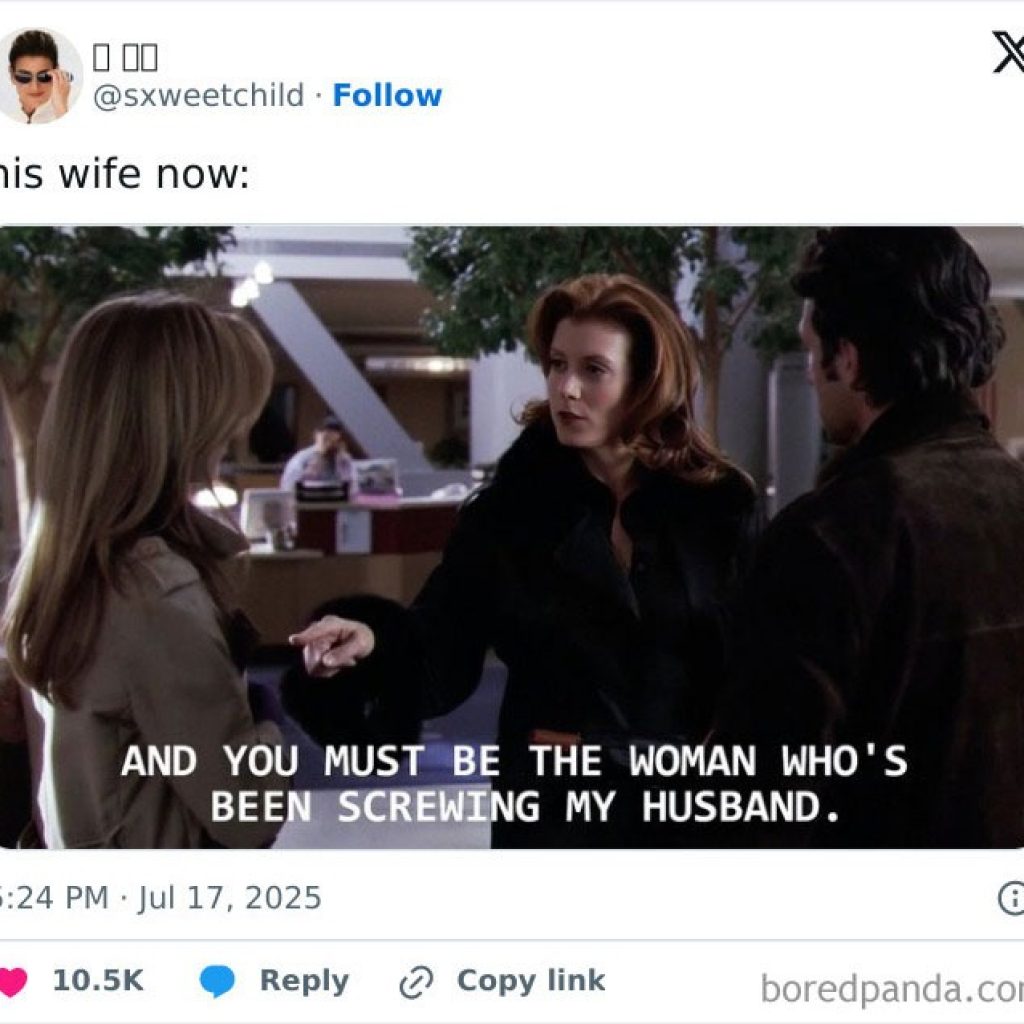1024x1024 pixels.
Task: Click the X logo in the corner
Action: click(x=1008, y=53)
